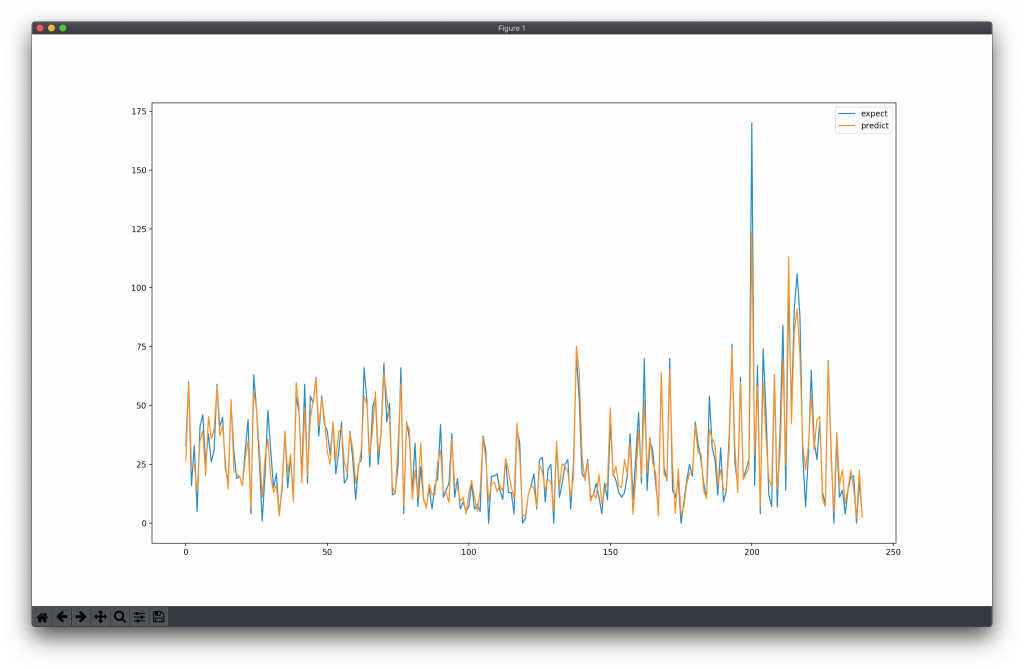The image size is (1024, 669).
Task: Save the figure with the disk icon
Action: point(159,617)
